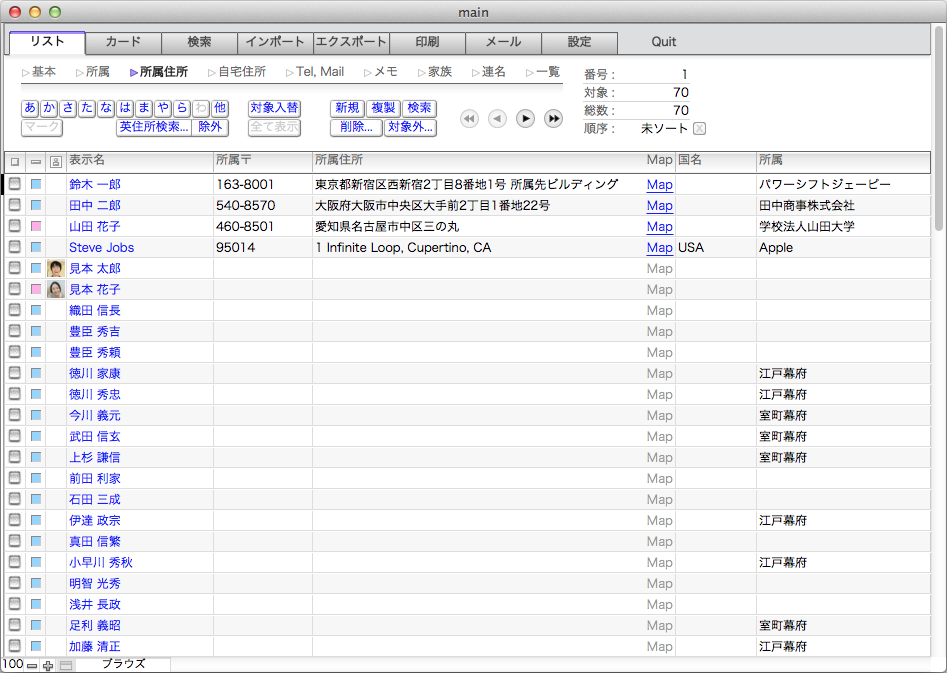Click the zoom in plus icon
The height and width of the screenshot is (673, 947).
coord(48,665)
